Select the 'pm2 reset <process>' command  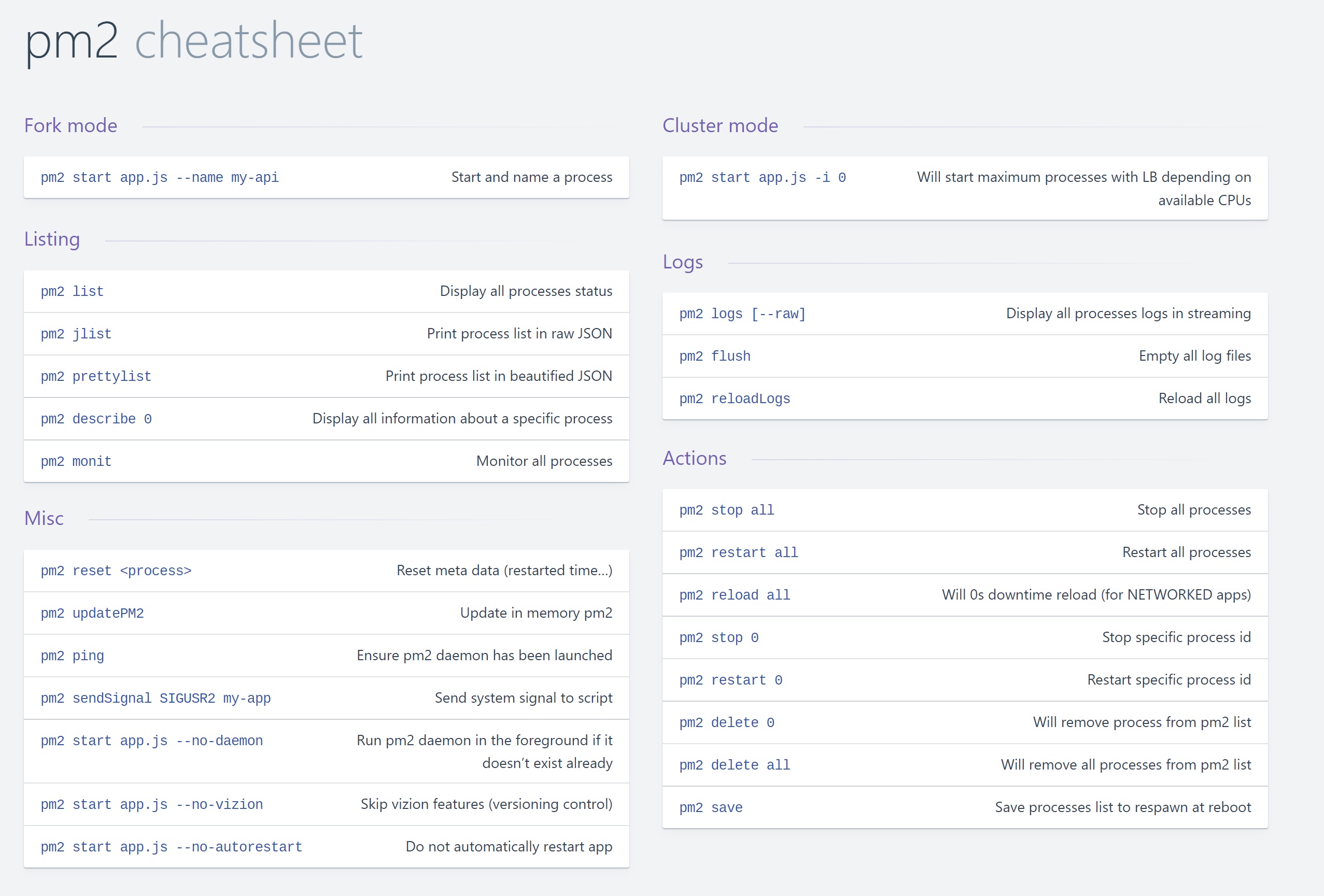click(116, 571)
